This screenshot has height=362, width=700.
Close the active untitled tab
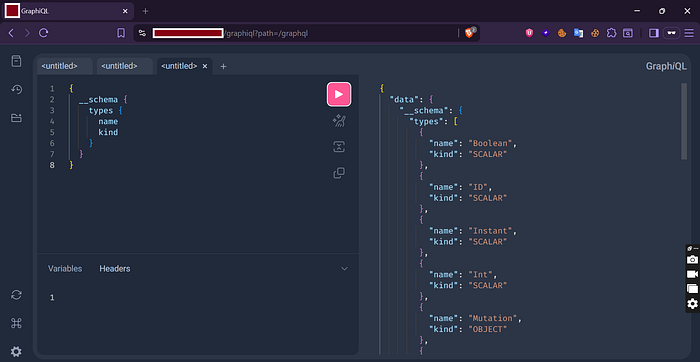[205, 66]
